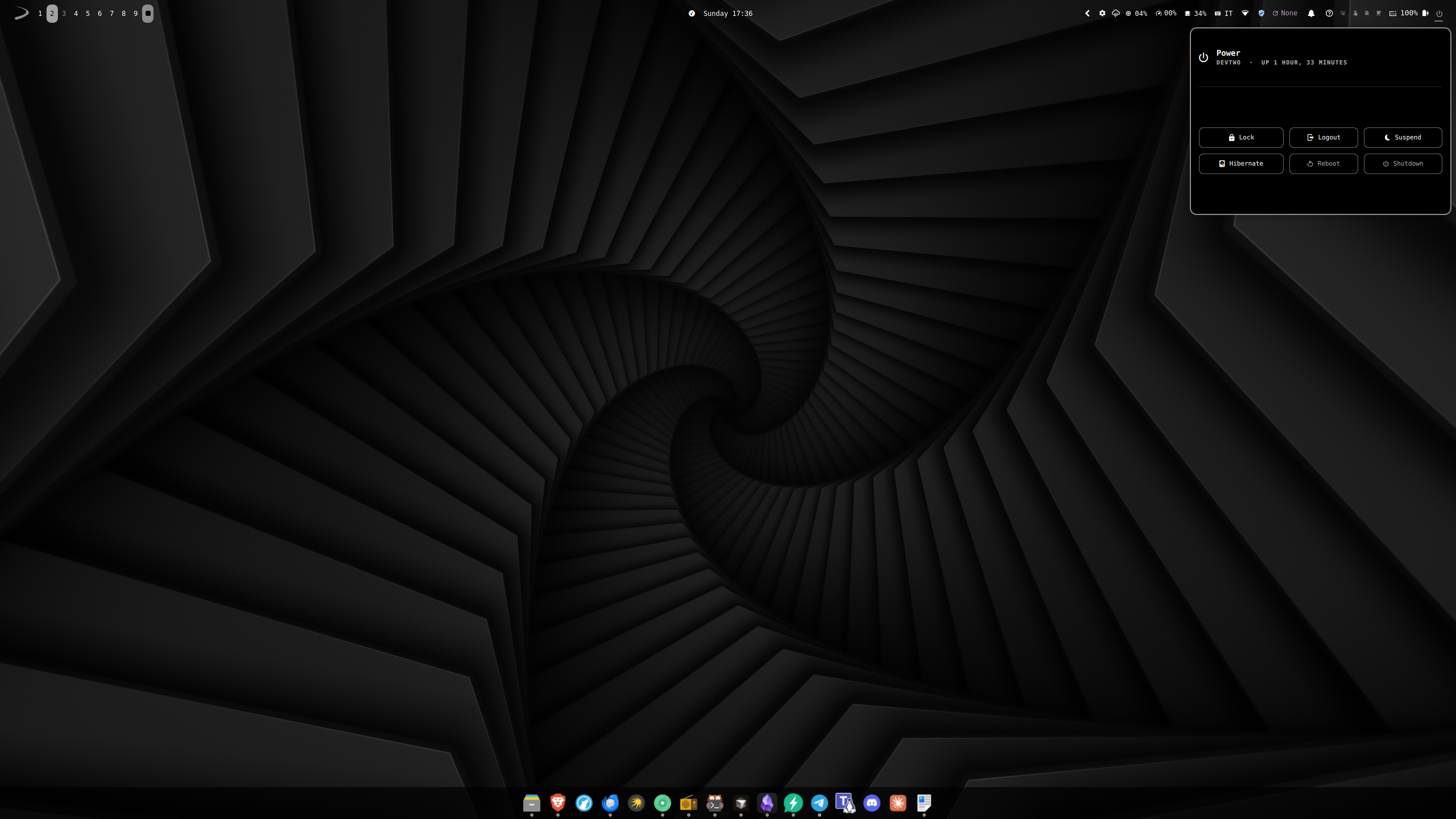The image size is (1456, 819).
Task: Click the Logout button
Action: tap(1323, 137)
